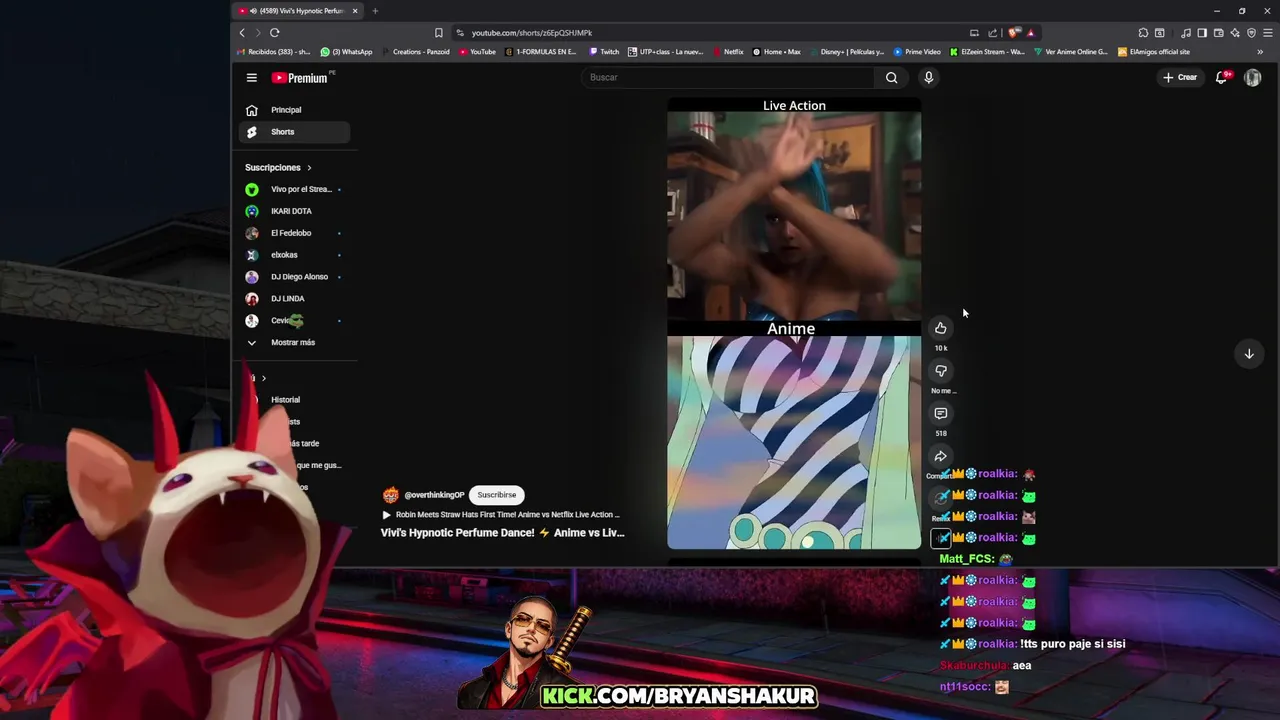Click the browser forward arrow
This screenshot has width=1280, height=720.
pos(257,32)
